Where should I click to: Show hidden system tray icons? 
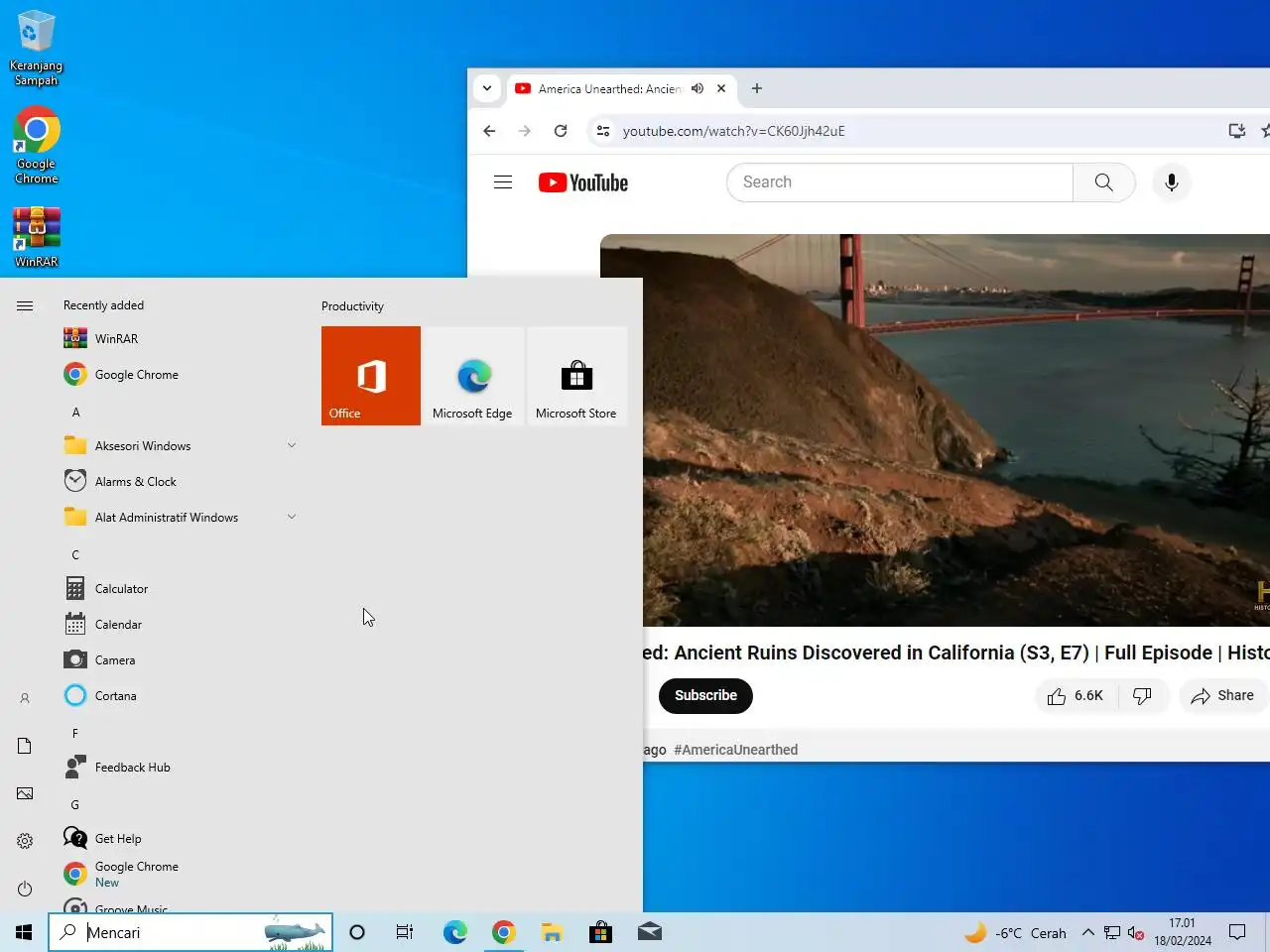1088,933
